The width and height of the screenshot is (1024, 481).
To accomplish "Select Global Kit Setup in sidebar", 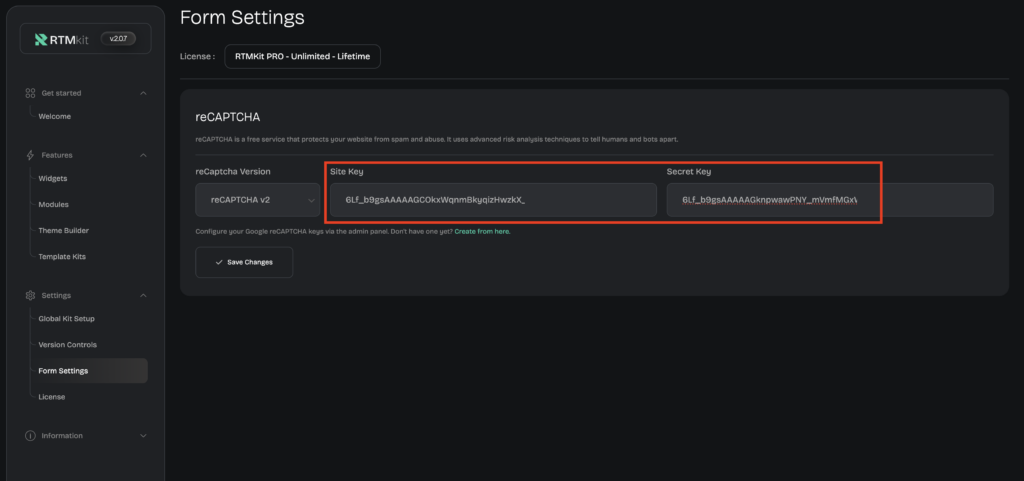I will click(67, 318).
